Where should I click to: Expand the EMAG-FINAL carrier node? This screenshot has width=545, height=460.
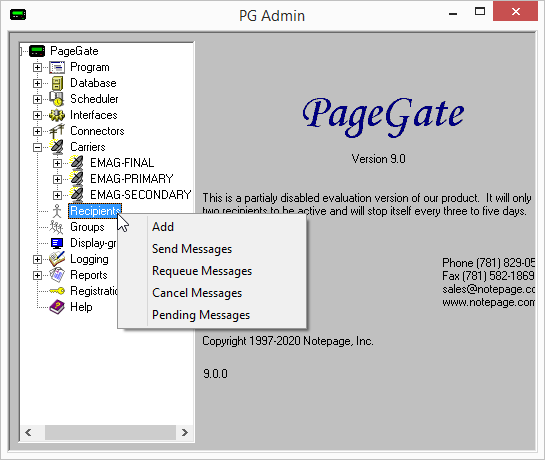(x=57, y=163)
